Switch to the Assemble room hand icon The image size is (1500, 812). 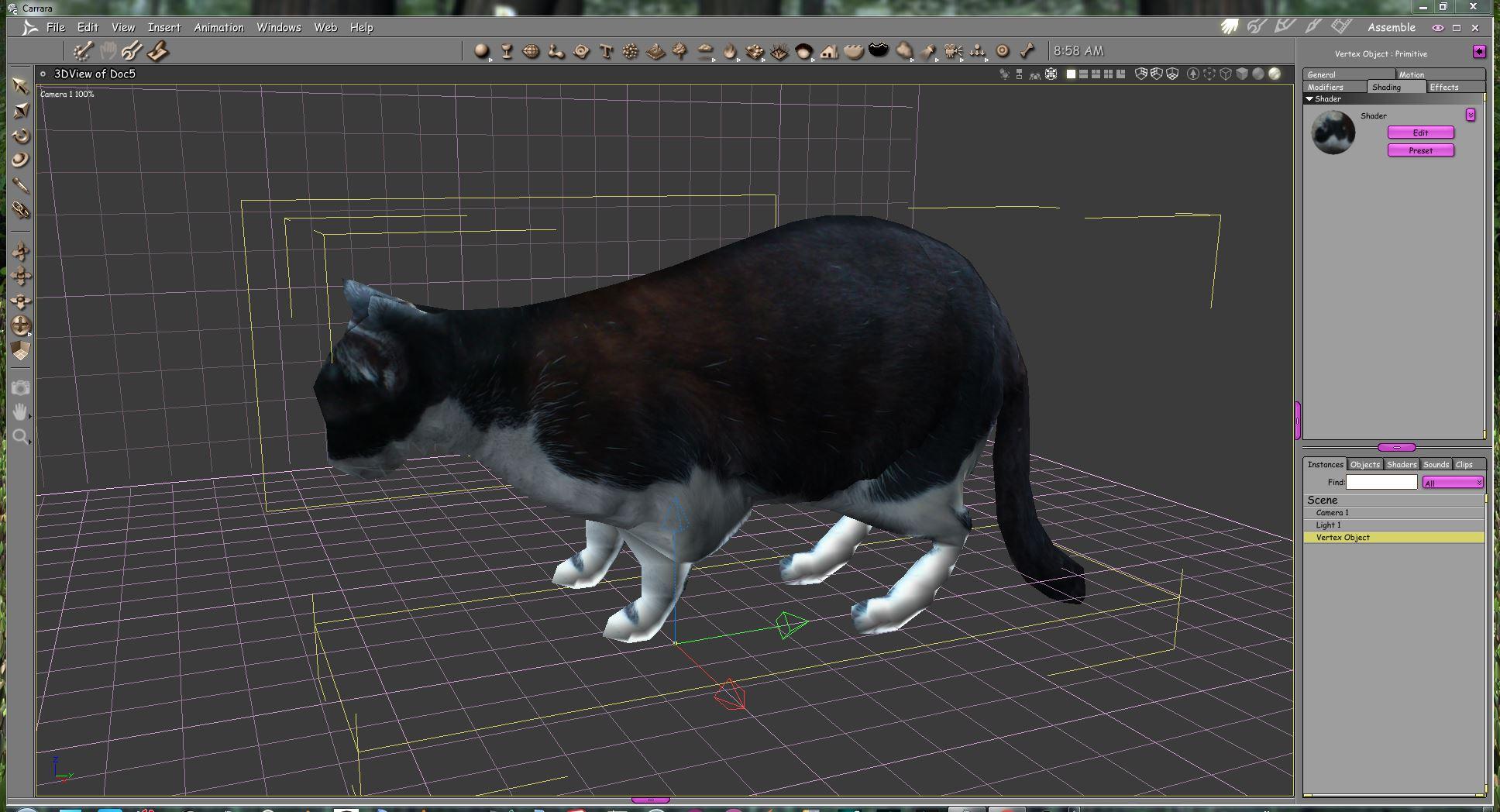point(1230,26)
